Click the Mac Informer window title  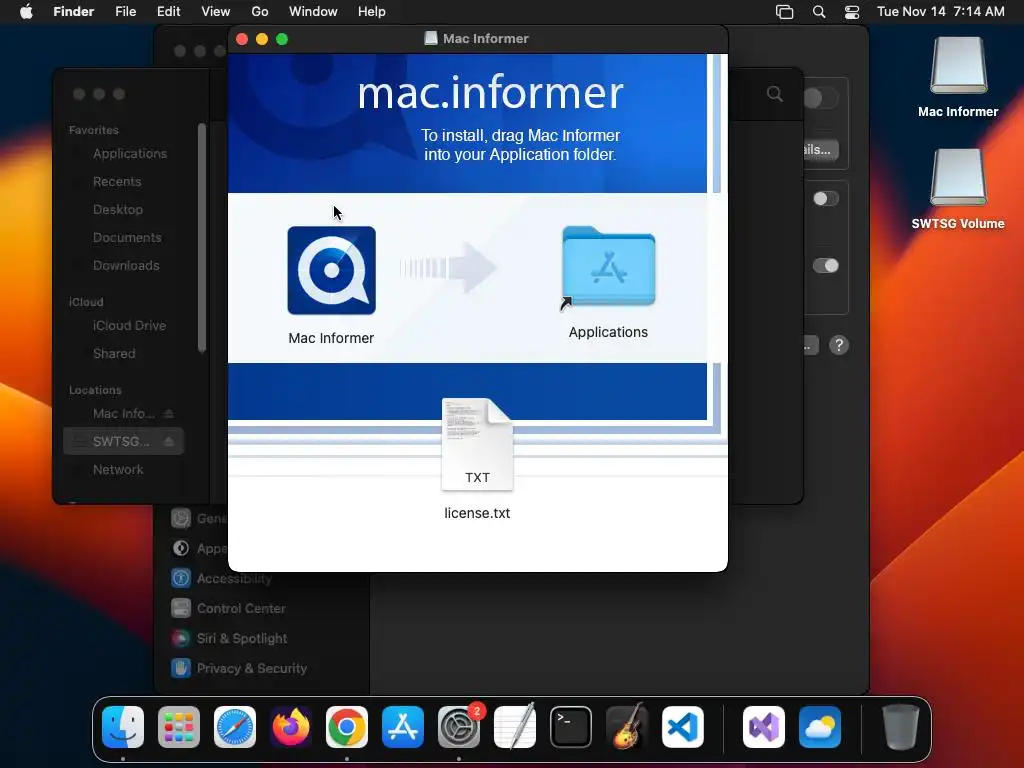[x=486, y=39]
